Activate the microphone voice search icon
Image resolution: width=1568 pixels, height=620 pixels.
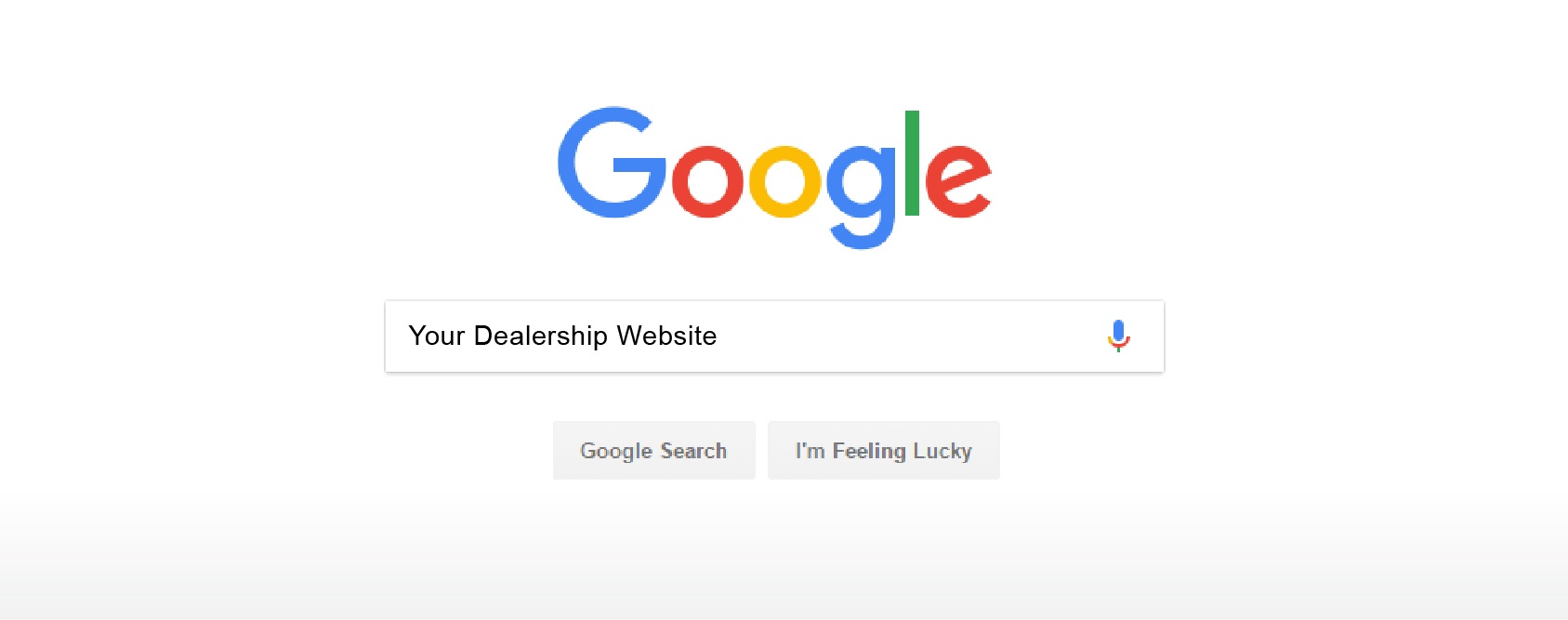point(1119,336)
